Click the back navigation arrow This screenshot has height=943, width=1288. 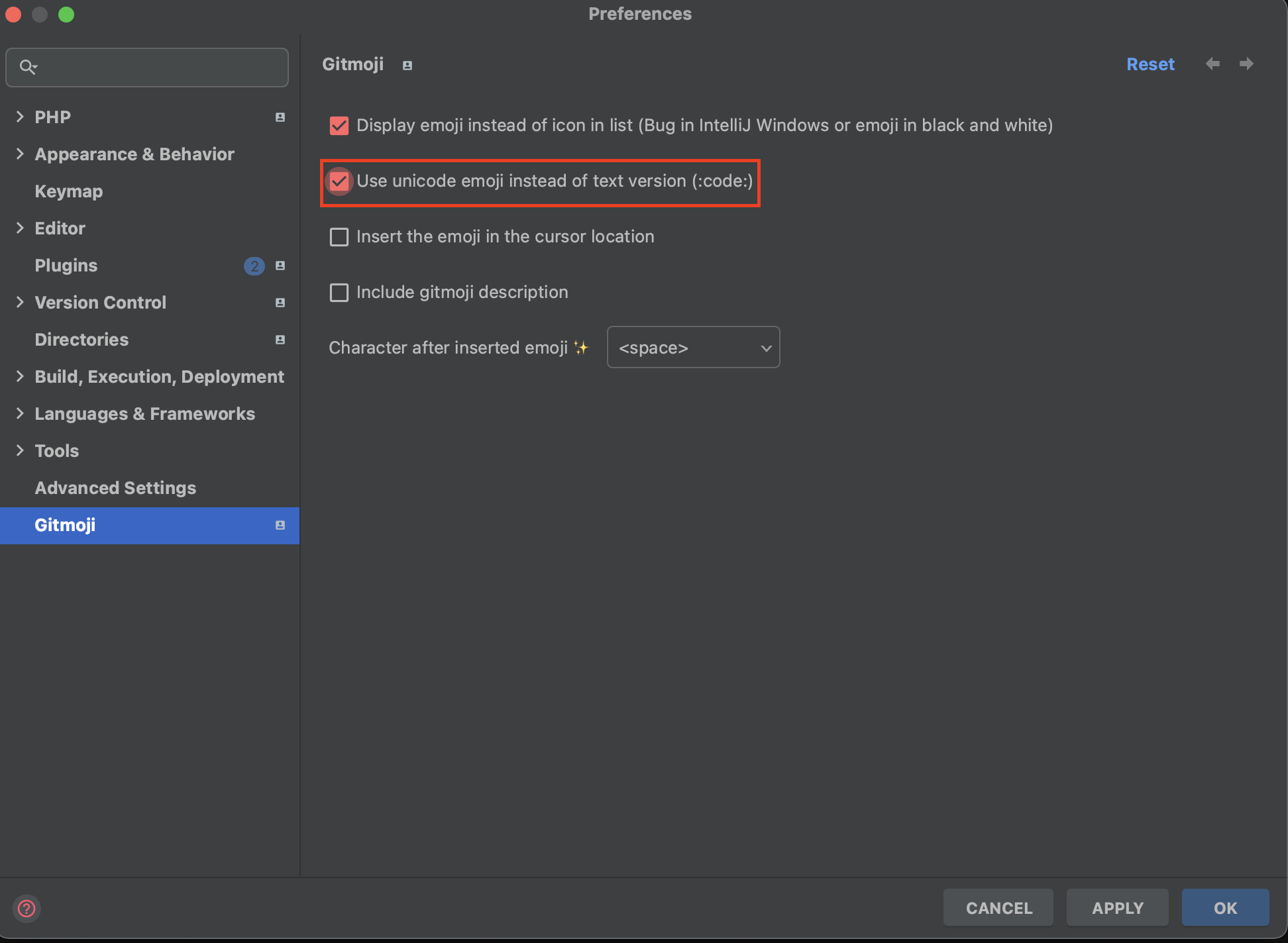click(x=1212, y=64)
